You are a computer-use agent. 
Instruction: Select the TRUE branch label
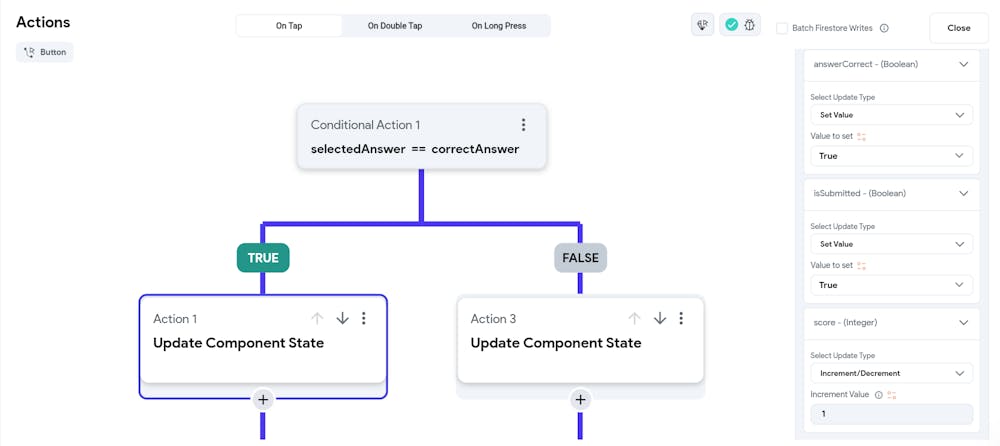(x=263, y=258)
